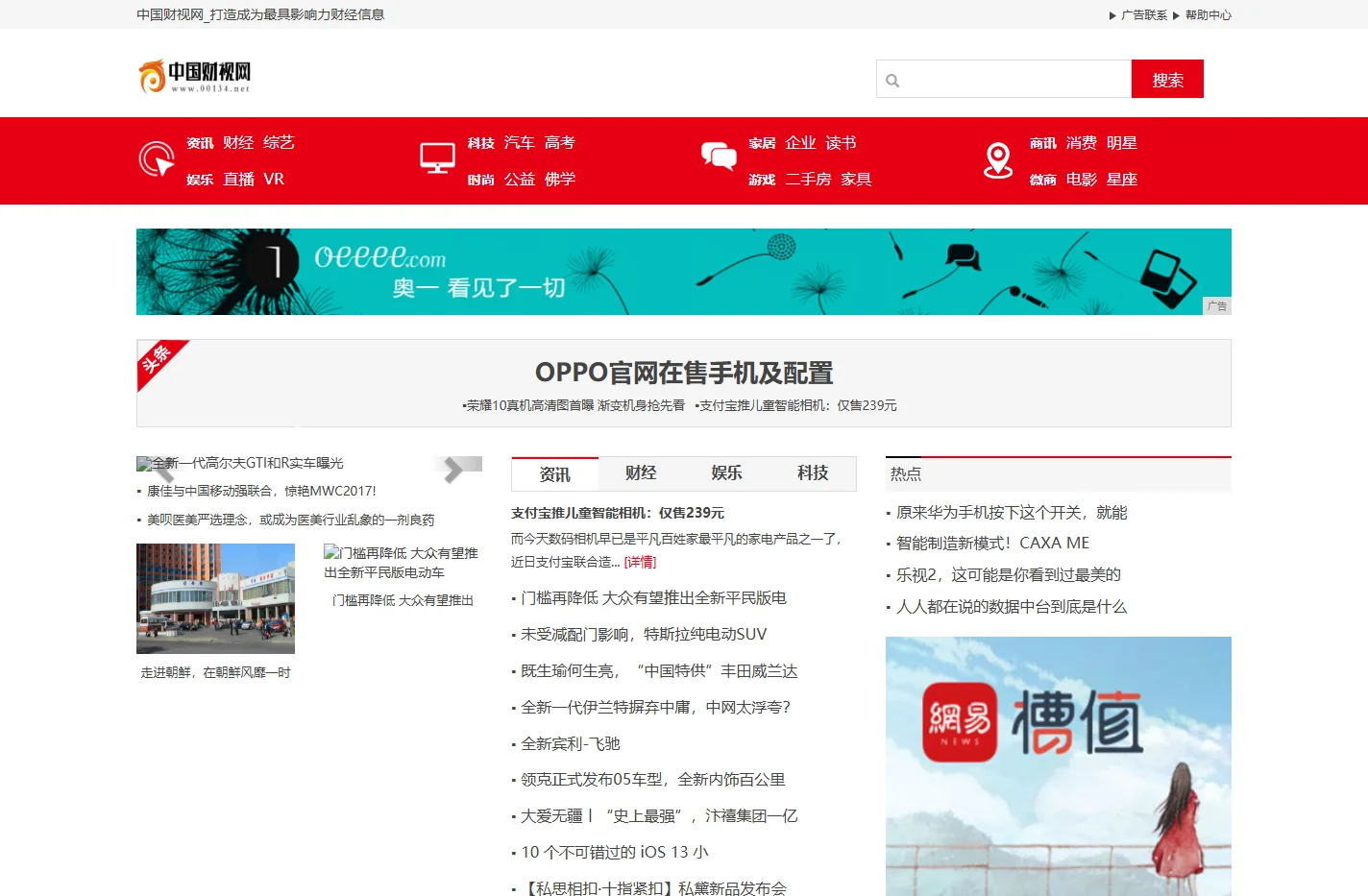This screenshot has width=1368, height=896.
Task: Open article 全新一代伊兰特摒弃中庸
Action: (x=655, y=708)
